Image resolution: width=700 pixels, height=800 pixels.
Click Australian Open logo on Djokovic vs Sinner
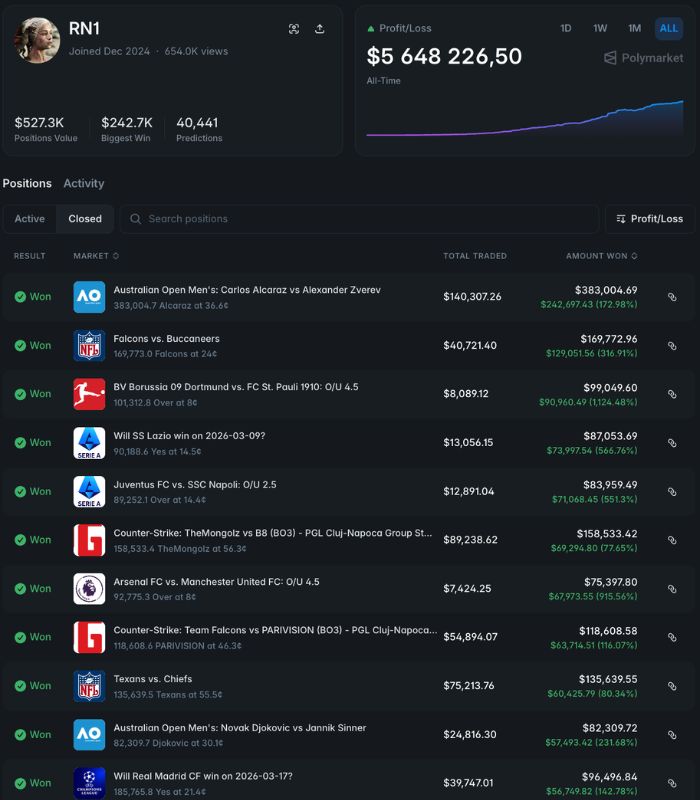point(89,735)
